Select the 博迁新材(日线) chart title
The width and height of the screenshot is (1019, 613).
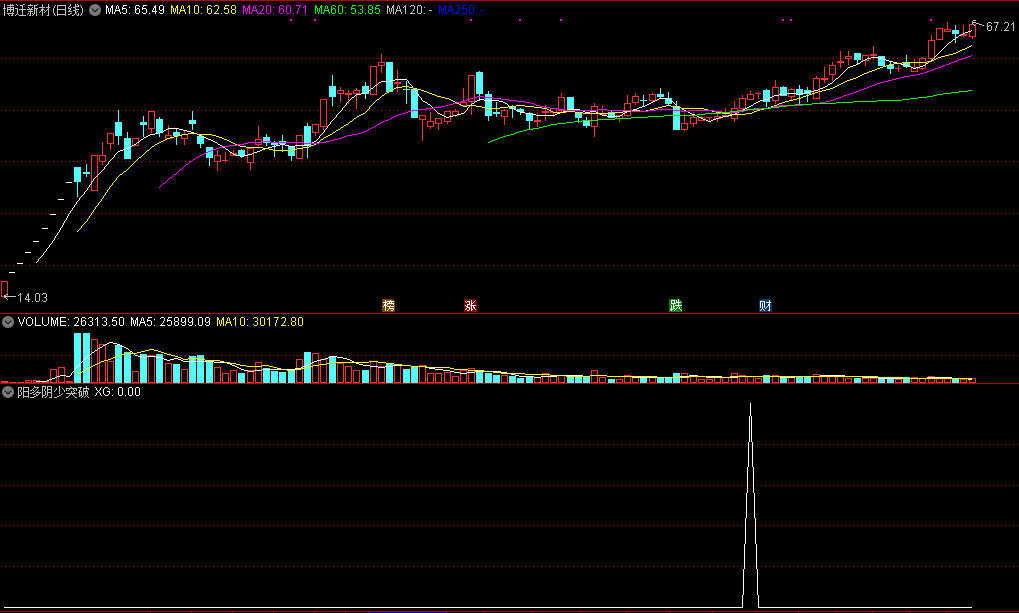(44, 10)
